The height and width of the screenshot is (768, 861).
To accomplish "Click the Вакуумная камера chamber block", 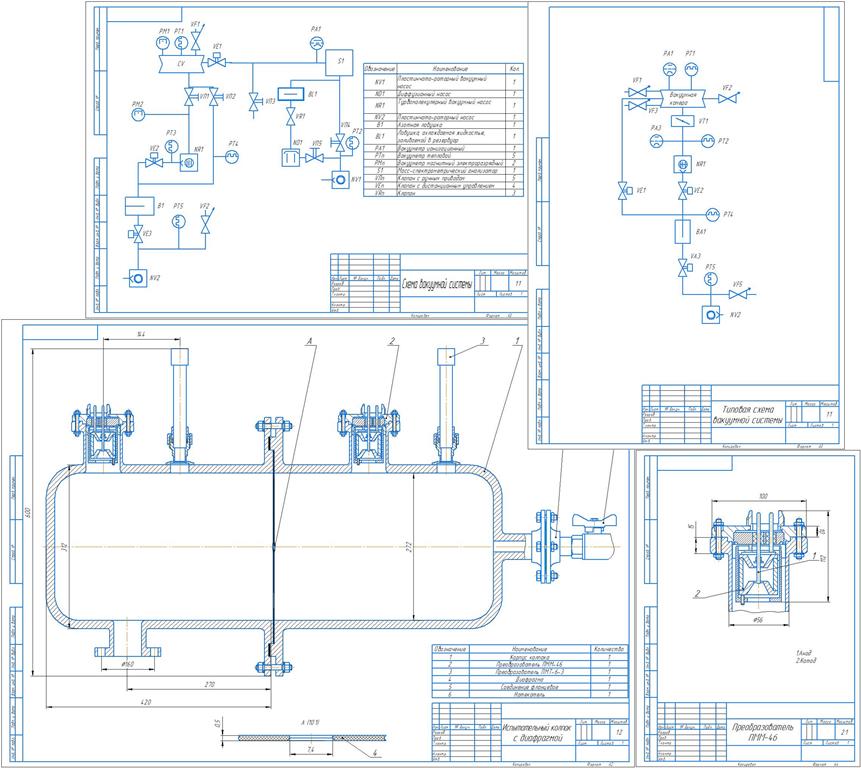I will pos(683,99).
